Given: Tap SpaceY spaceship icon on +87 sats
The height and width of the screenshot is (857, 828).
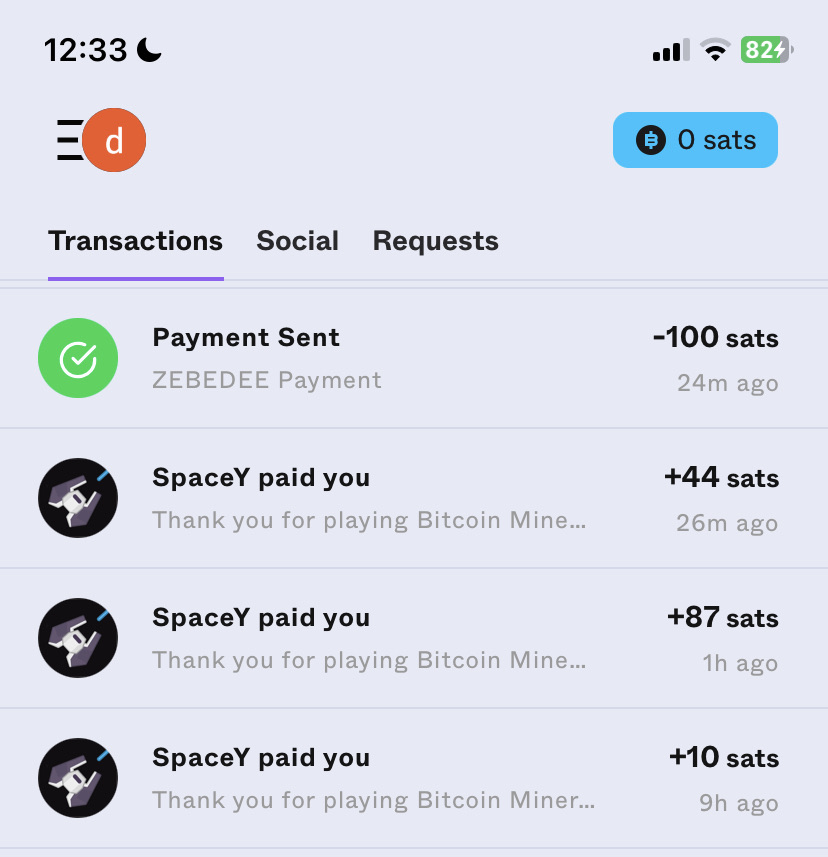Looking at the screenshot, I should click(x=78, y=638).
